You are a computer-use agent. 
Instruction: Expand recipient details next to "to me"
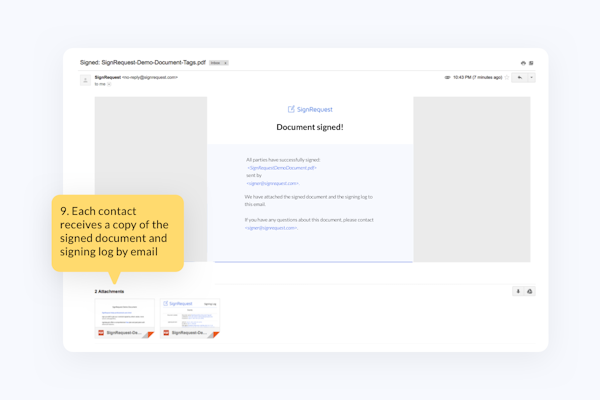coord(109,84)
